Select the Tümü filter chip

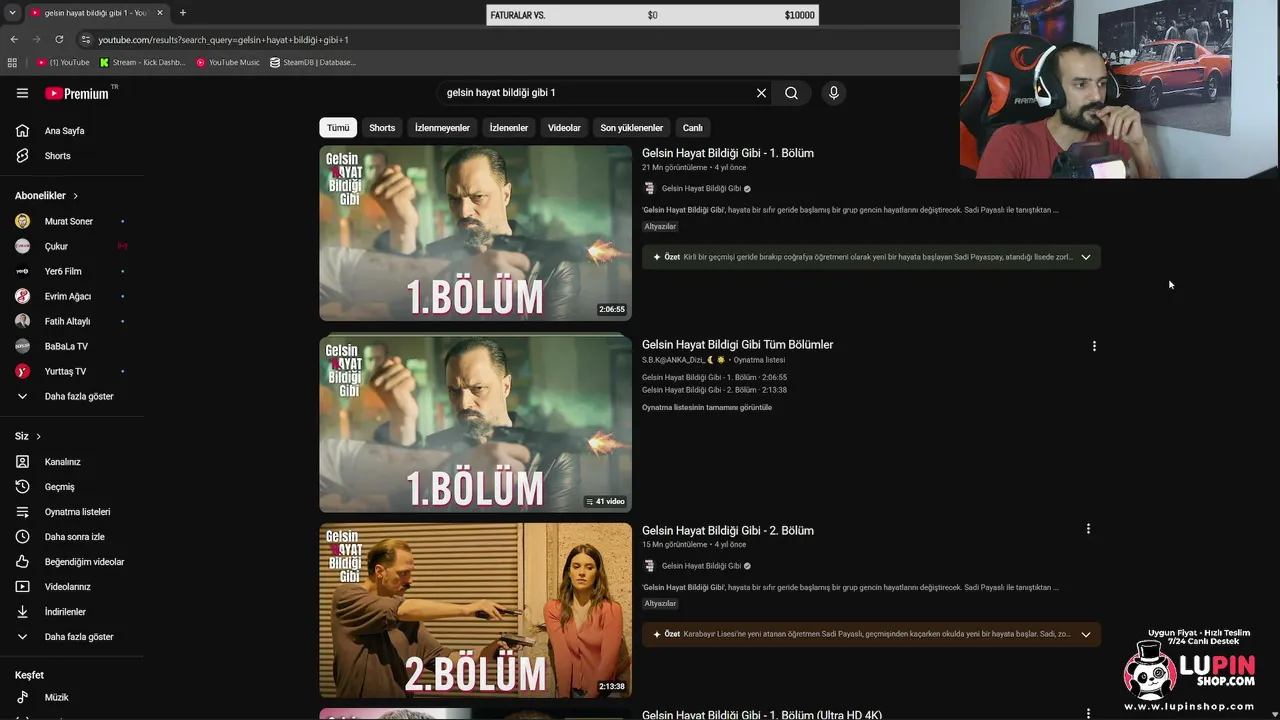pyautogui.click(x=338, y=128)
